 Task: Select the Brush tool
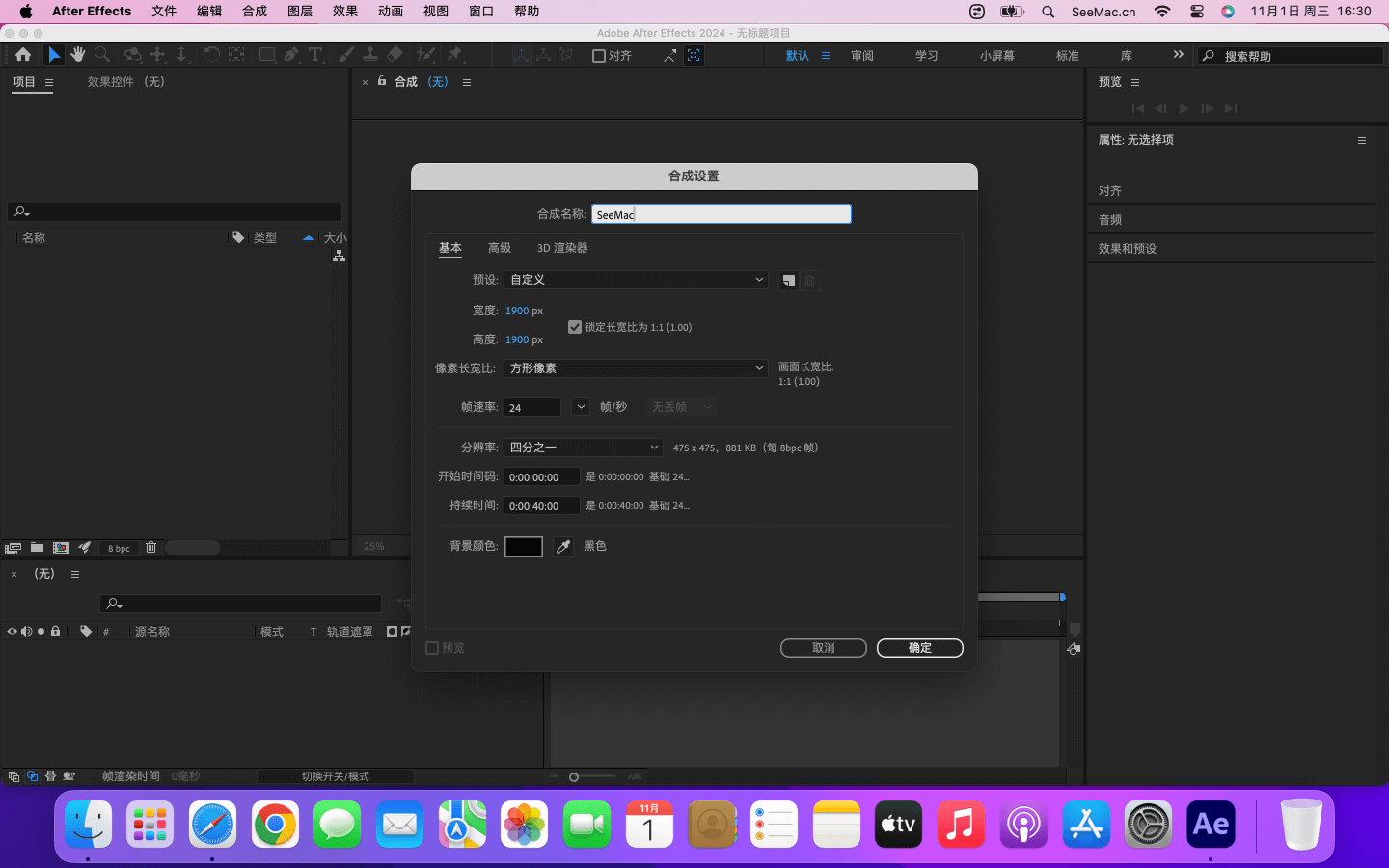pos(346,55)
